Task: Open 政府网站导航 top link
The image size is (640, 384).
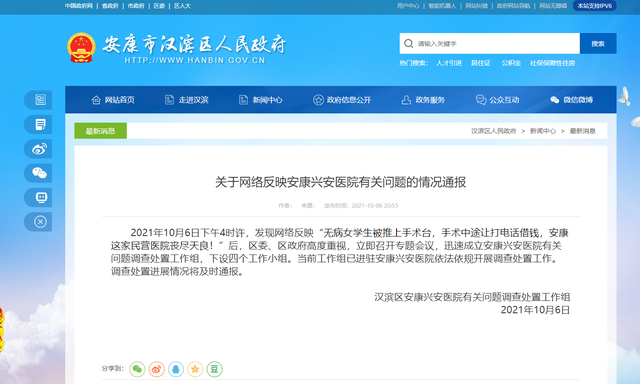Action: click(x=513, y=6)
